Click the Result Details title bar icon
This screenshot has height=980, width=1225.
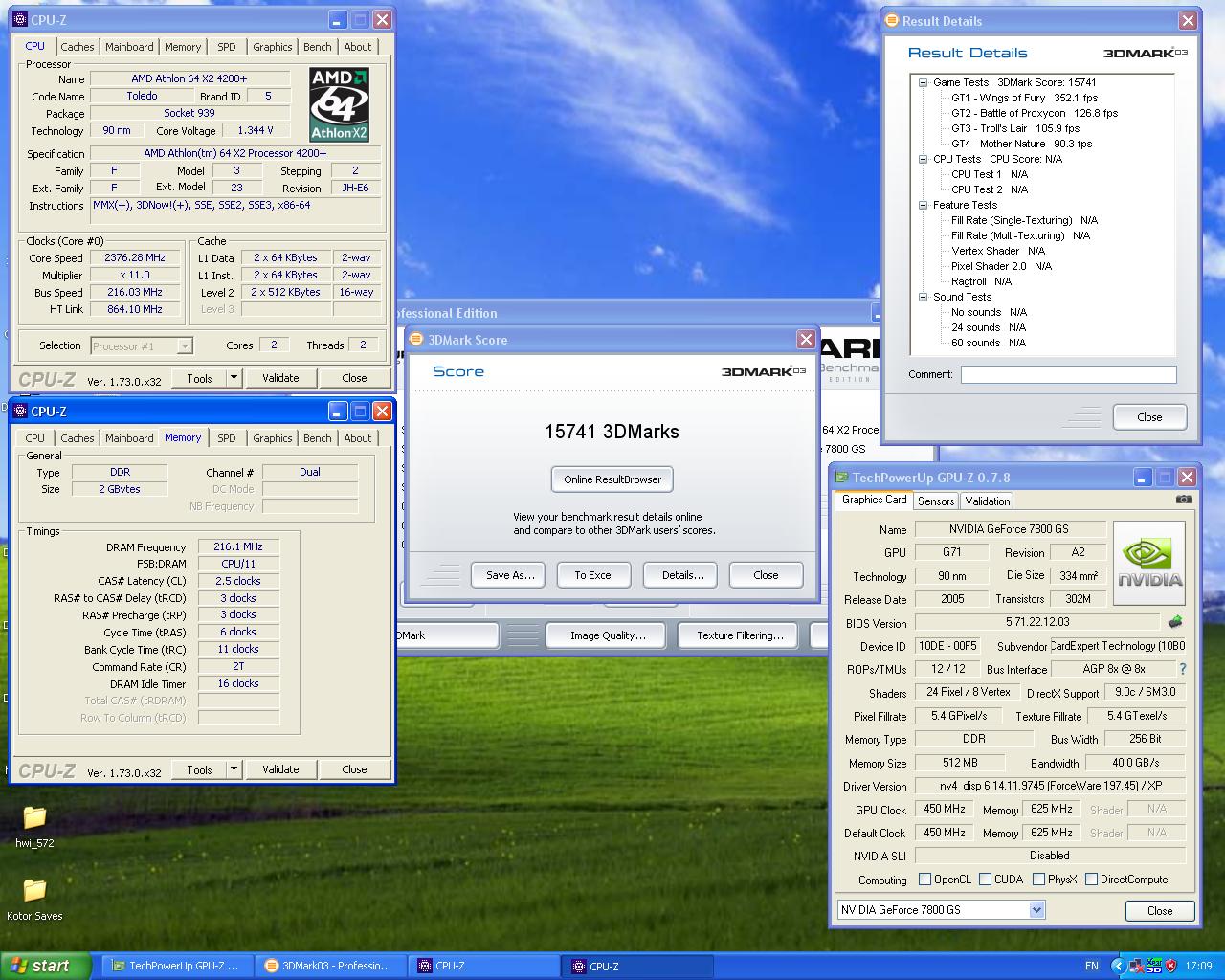point(892,20)
